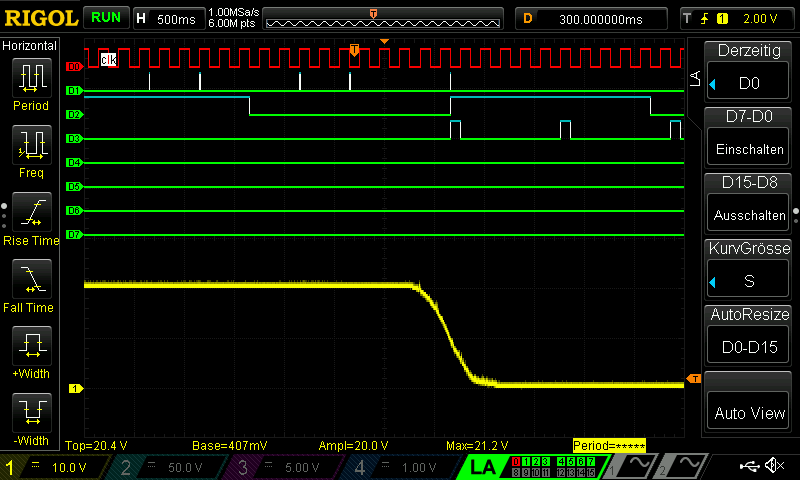Open the Derzeitig D0 channel selector
Viewport: 800px width, 480px height.
click(750, 70)
